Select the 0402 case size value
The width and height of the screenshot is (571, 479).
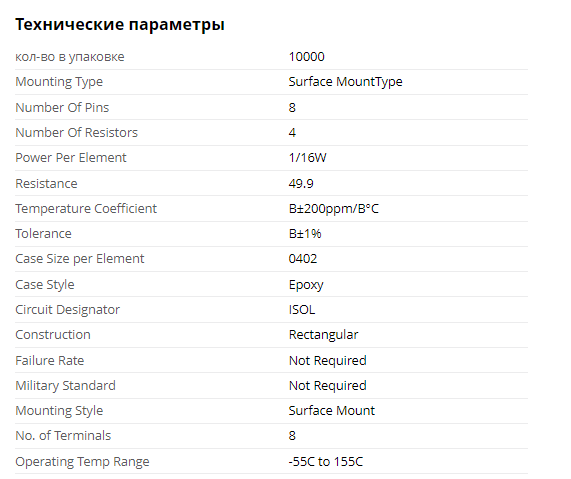303,259
